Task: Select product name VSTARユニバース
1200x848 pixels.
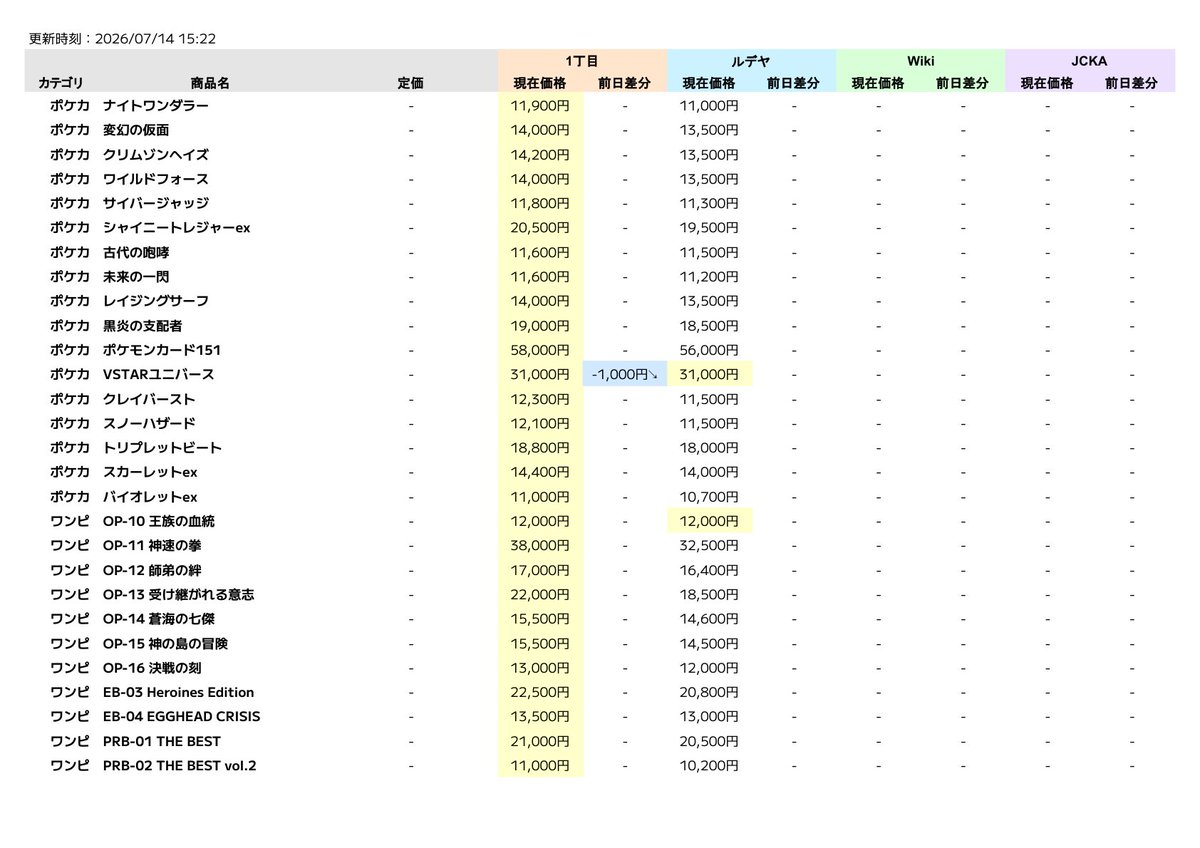Action: coord(158,374)
